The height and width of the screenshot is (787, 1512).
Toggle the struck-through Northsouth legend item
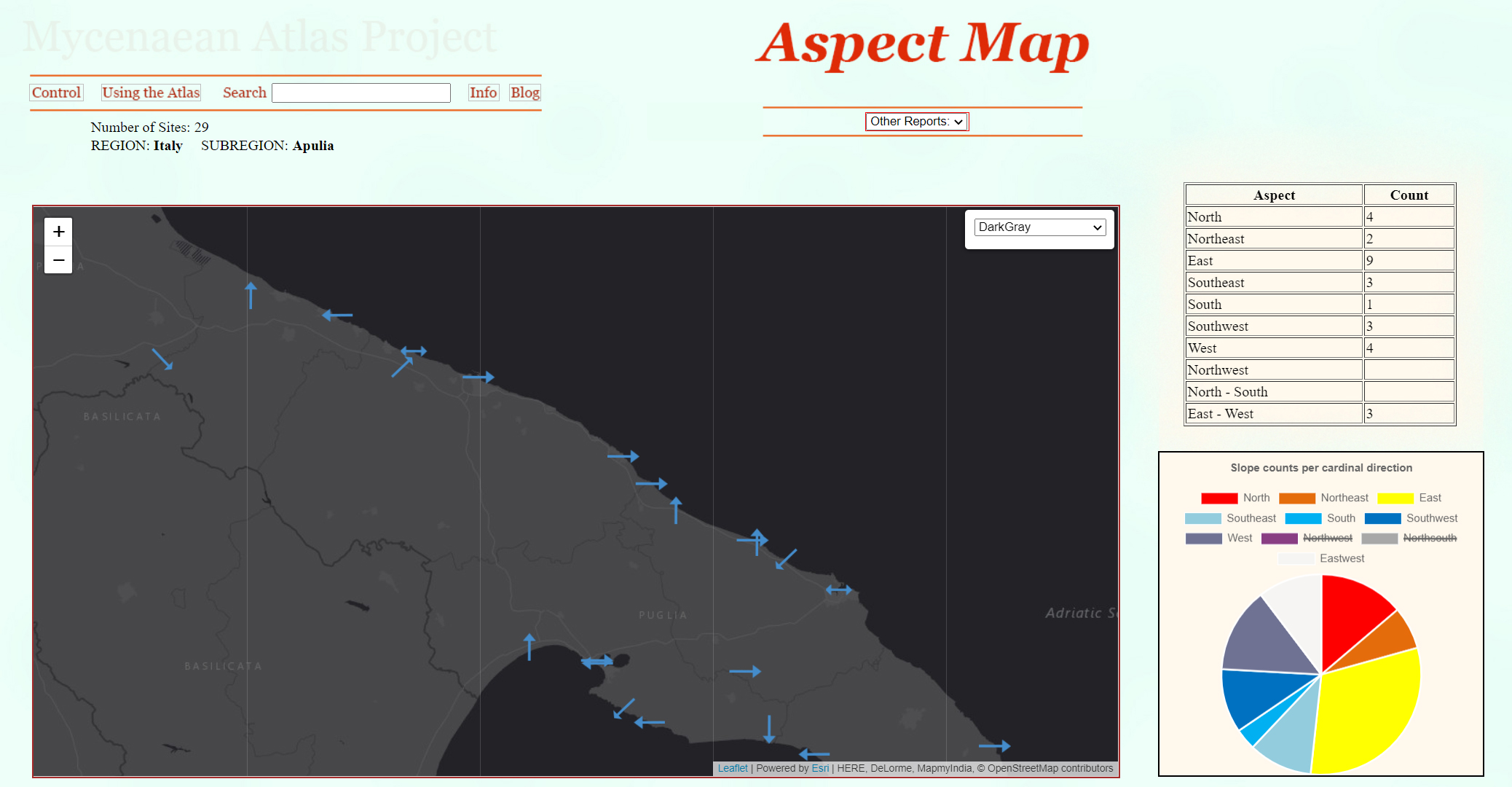(x=1409, y=539)
